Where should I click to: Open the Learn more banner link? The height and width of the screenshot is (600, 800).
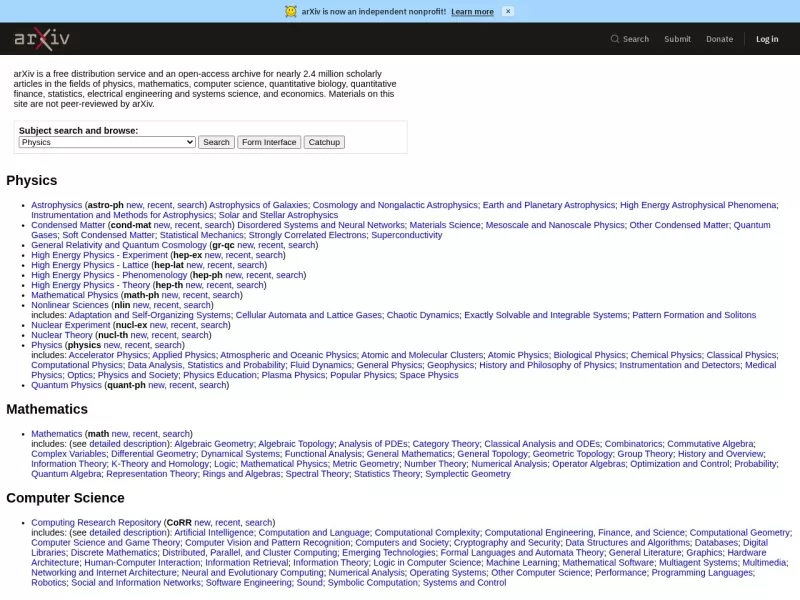pyautogui.click(x=472, y=12)
